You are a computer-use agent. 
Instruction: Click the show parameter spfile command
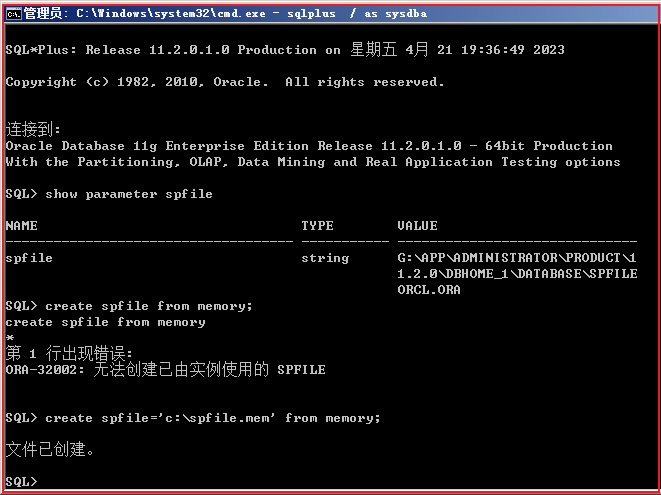pos(129,194)
